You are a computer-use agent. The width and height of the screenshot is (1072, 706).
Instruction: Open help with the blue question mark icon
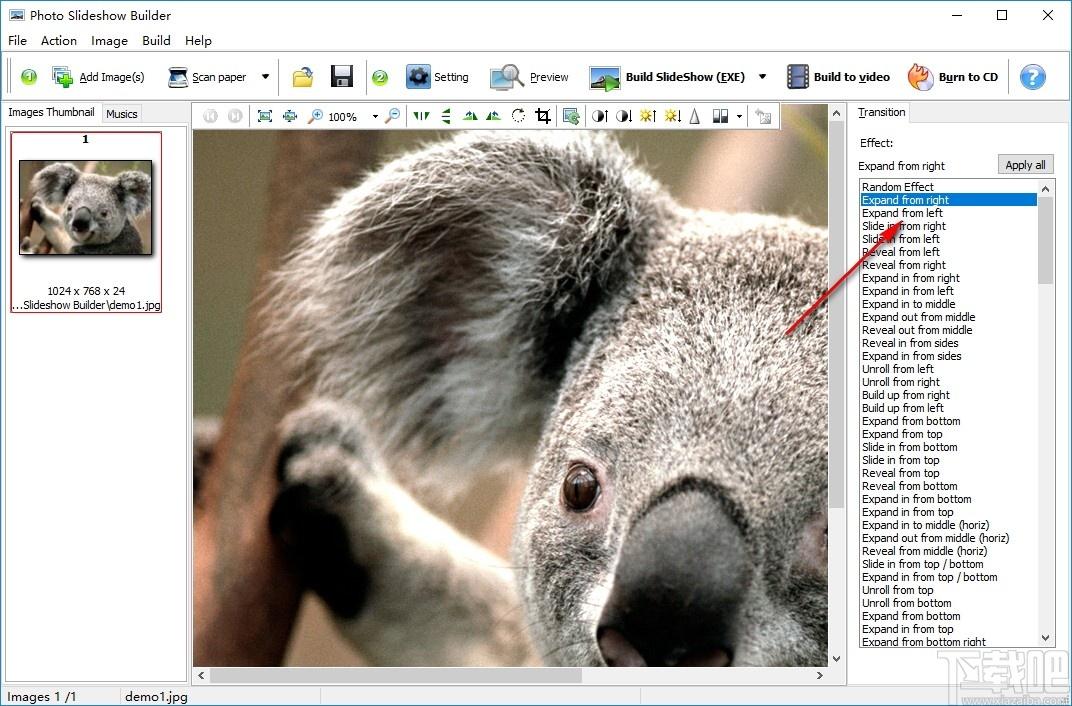coord(1032,77)
